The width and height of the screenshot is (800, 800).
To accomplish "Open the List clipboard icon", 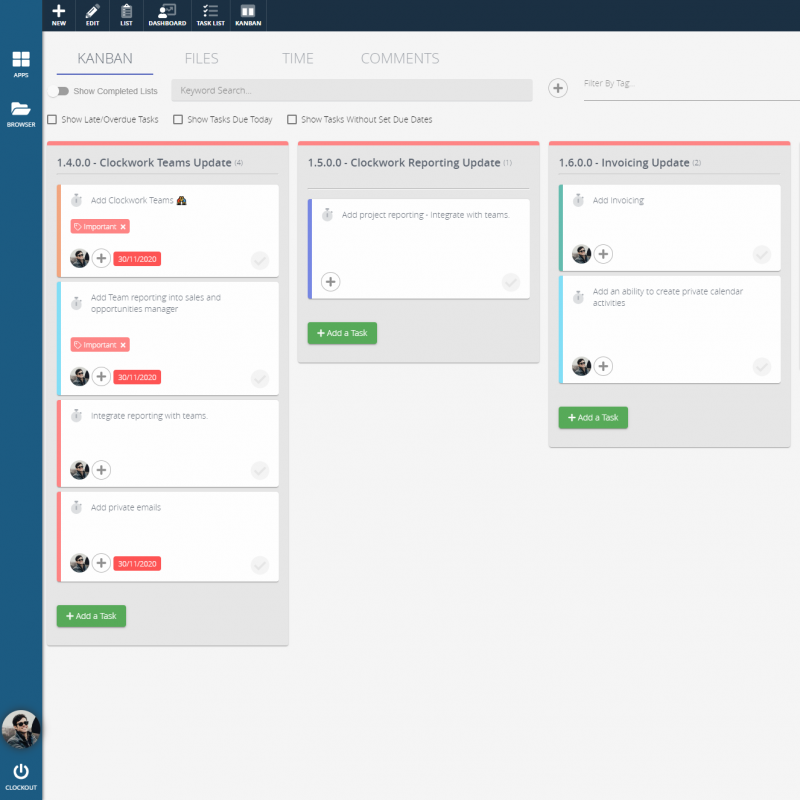I will 127,15.
